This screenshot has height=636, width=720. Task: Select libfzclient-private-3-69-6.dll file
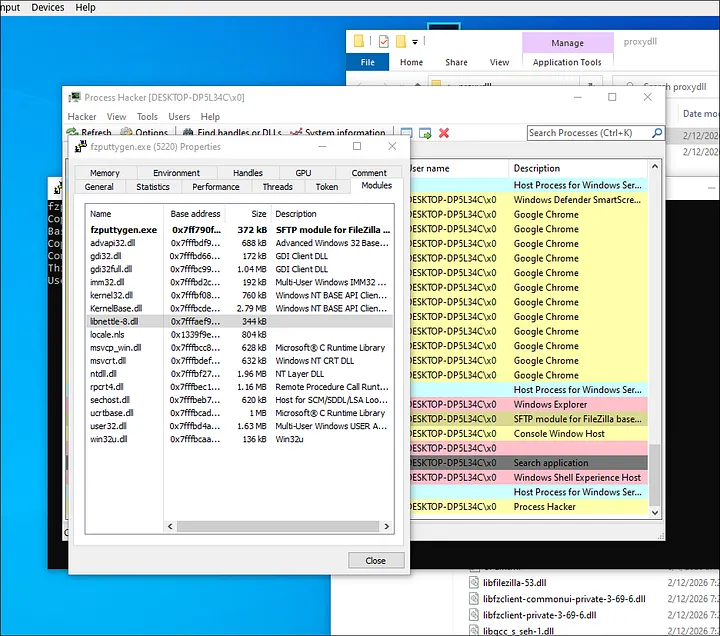click(x=539, y=615)
